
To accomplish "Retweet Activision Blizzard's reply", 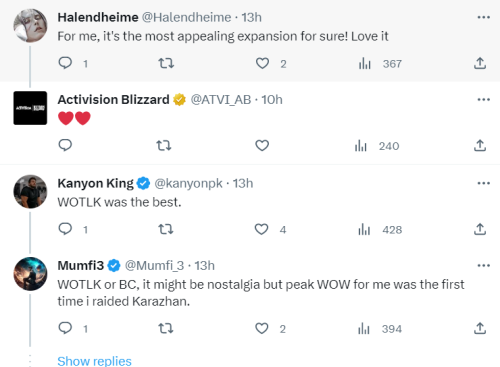I will 164,145.
